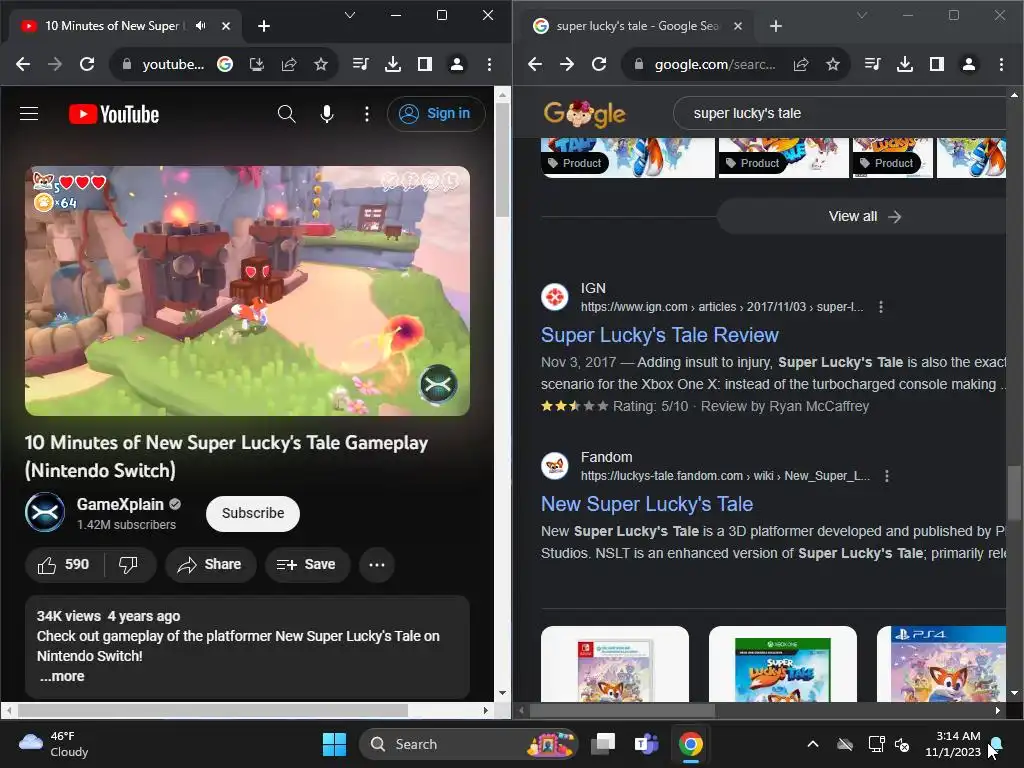This screenshot has width=1024, height=768.
Task: Reload the Google search page
Action: (x=599, y=64)
